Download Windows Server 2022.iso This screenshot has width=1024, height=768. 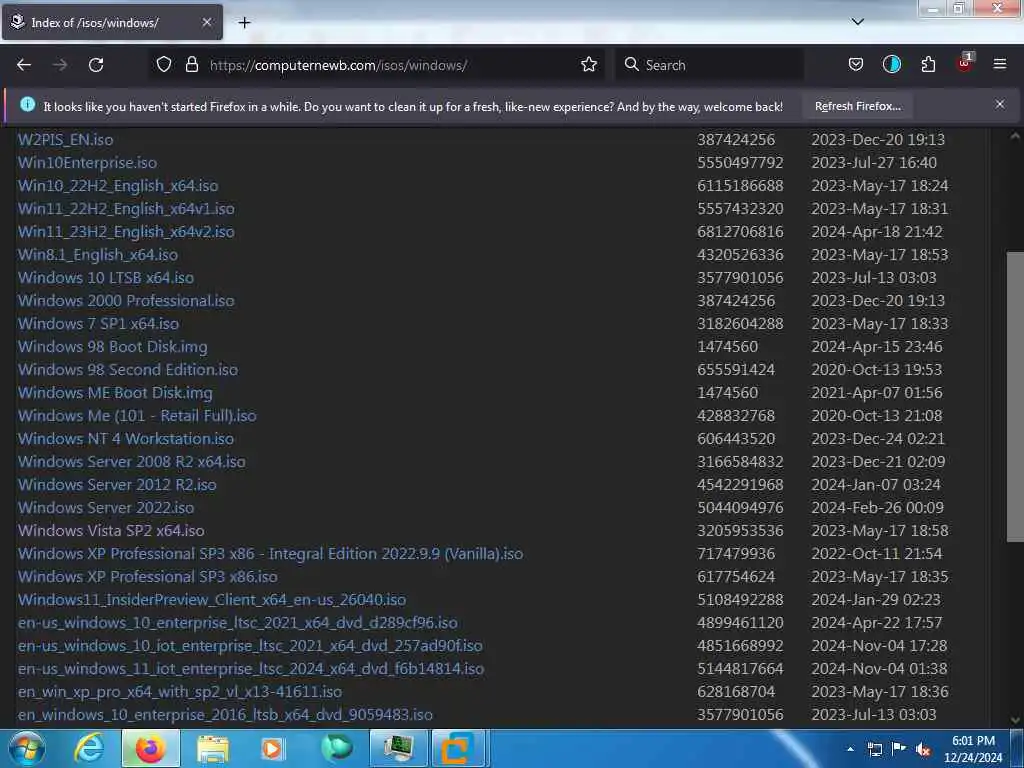click(106, 507)
